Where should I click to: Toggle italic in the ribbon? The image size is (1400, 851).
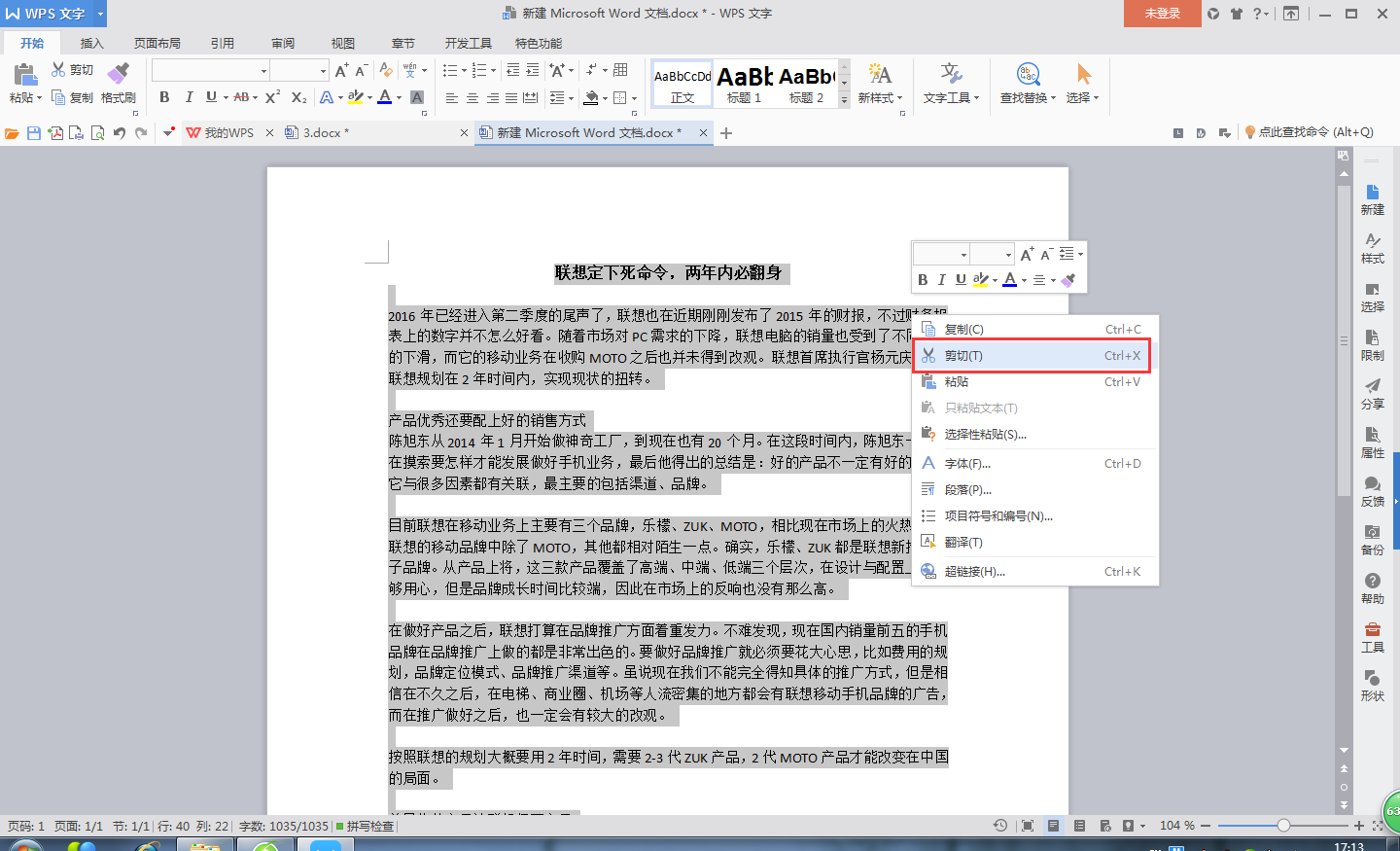[188, 97]
